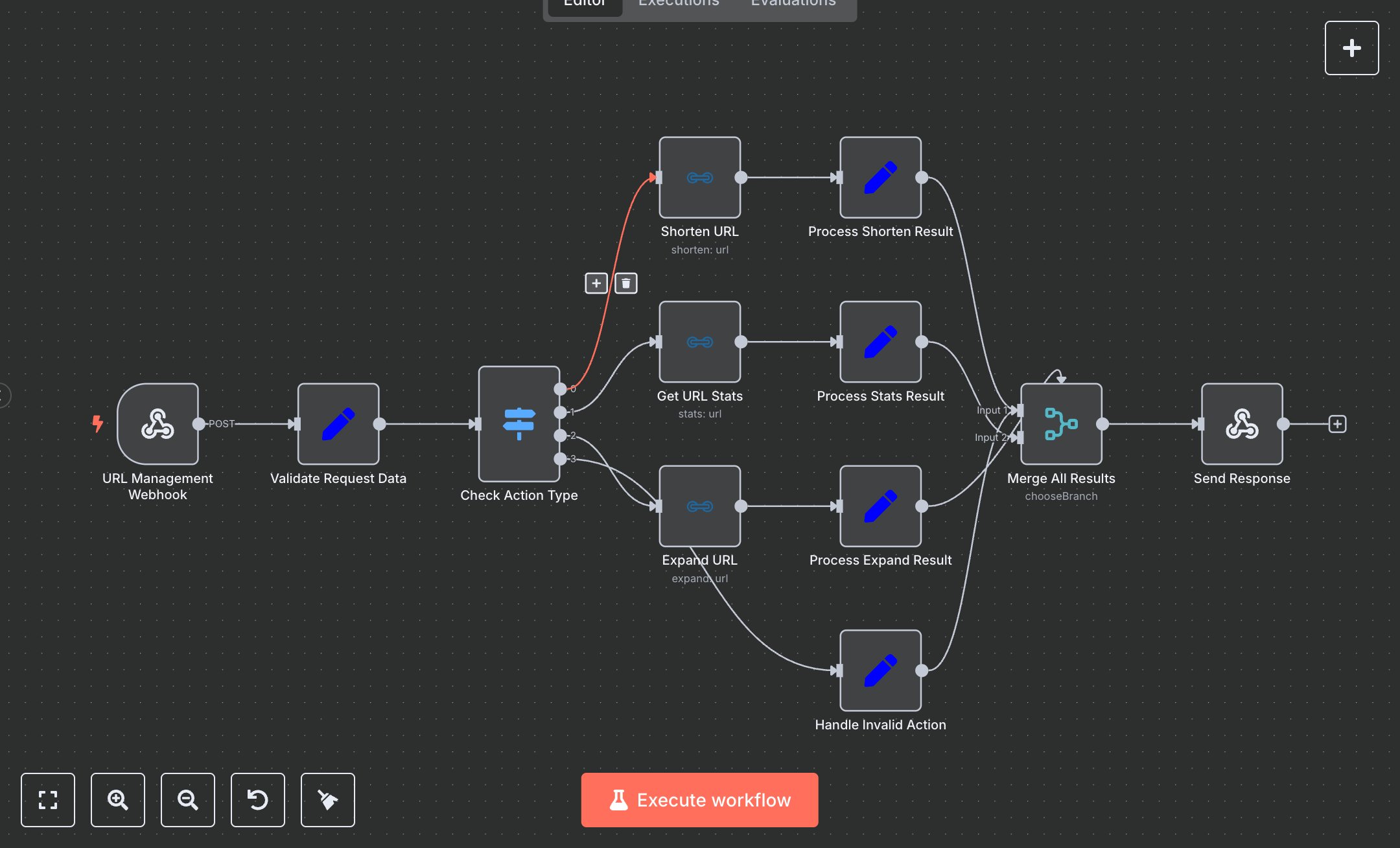Click the Merge All Results node icon

tap(1060, 424)
